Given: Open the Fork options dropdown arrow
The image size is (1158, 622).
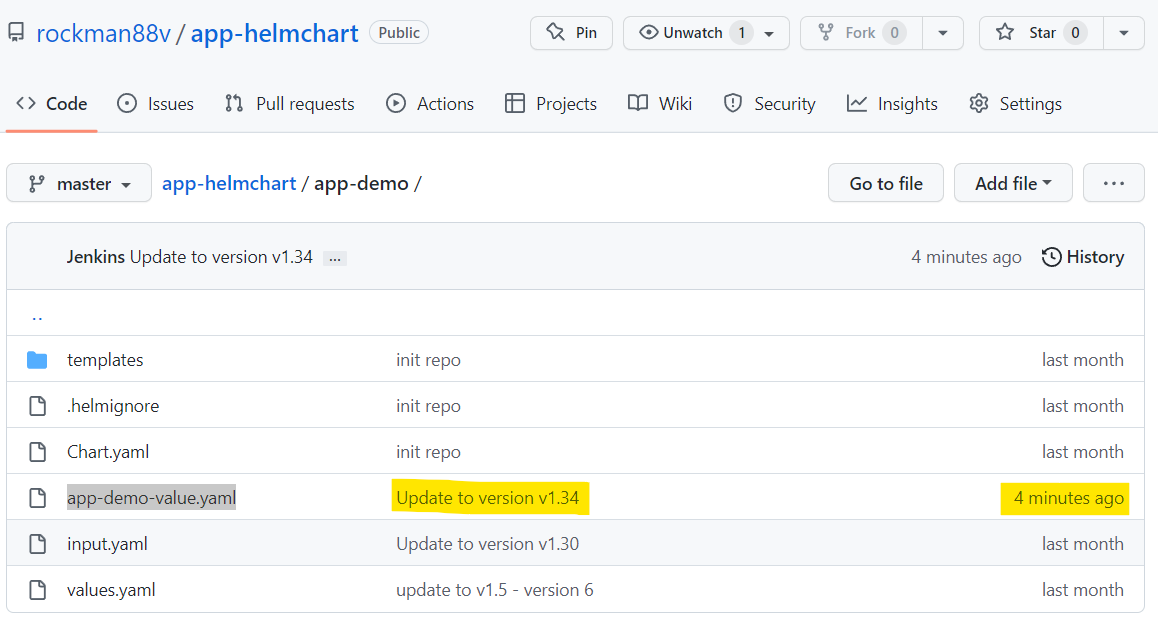Looking at the screenshot, I should (x=942, y=33).
